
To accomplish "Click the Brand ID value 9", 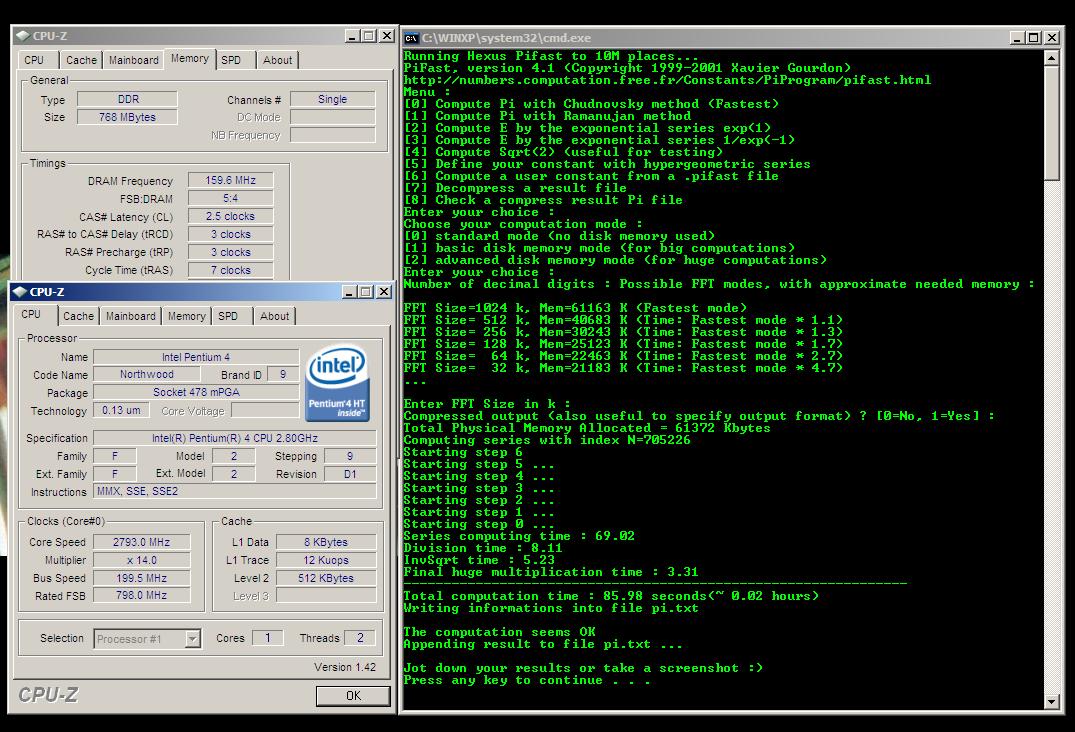I will 282,374.
